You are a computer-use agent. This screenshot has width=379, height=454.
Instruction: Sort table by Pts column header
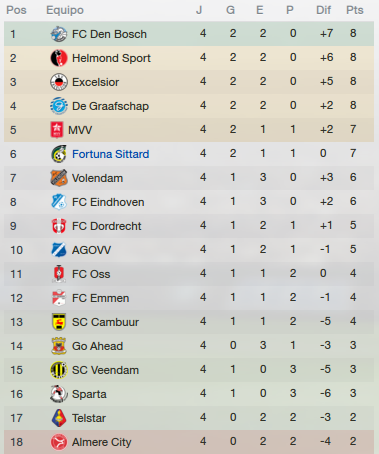click(355, 10)
